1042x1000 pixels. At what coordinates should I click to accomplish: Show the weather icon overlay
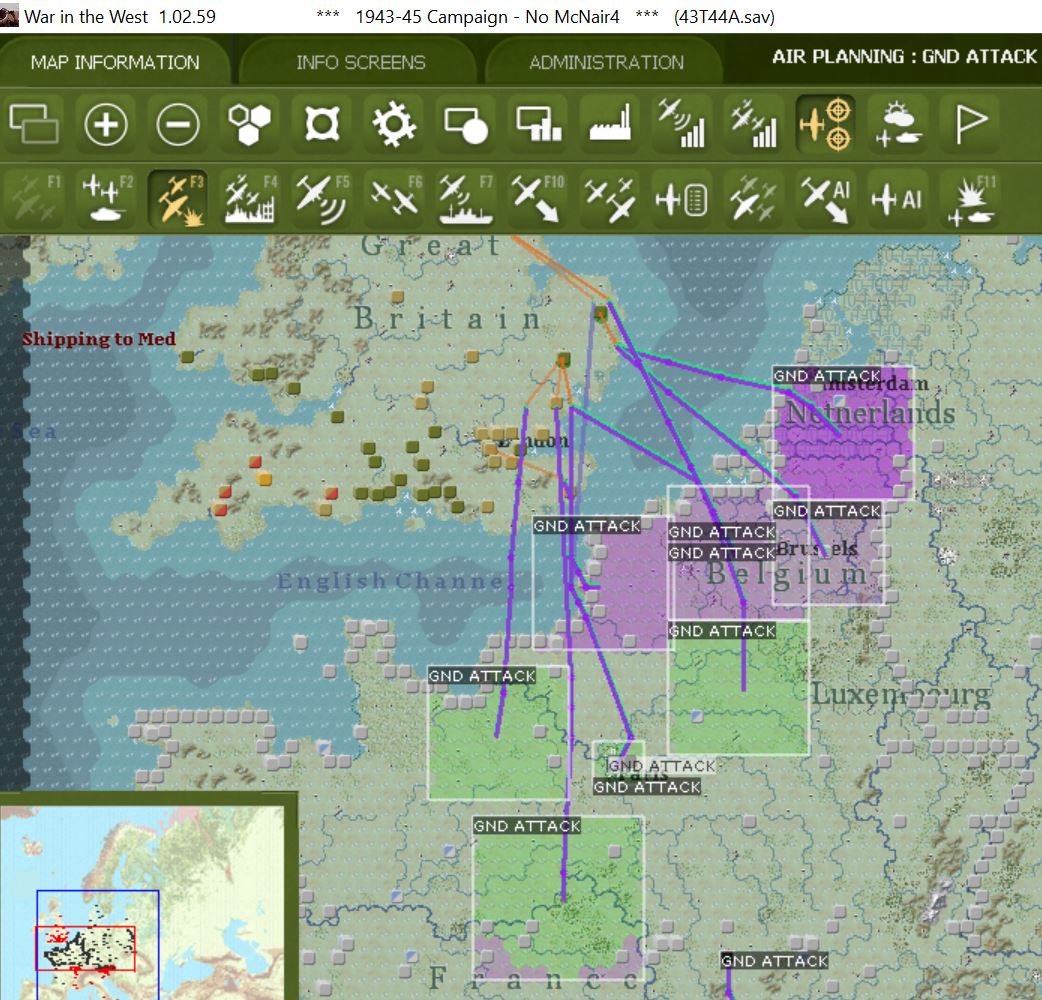[x=898, y=124]
